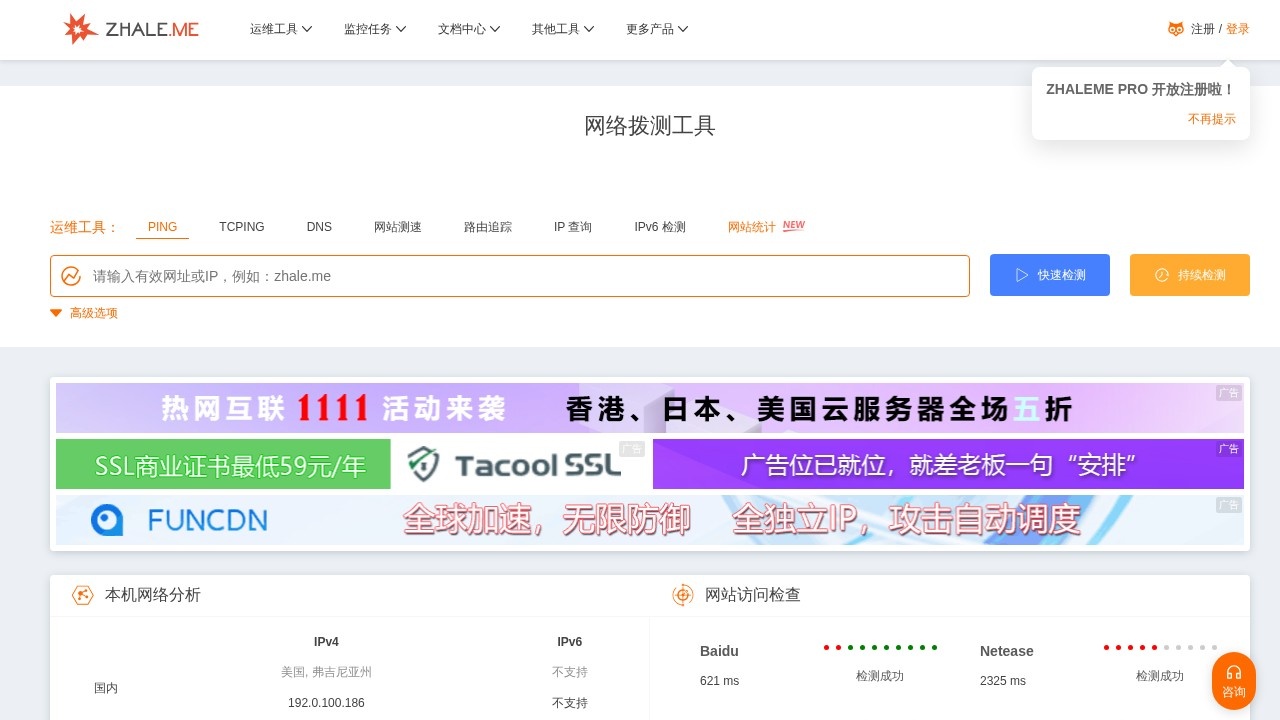Switch to the DNS tab
Image resolution: width=1280 pixels, height=720 pixels.
(318, 227)
